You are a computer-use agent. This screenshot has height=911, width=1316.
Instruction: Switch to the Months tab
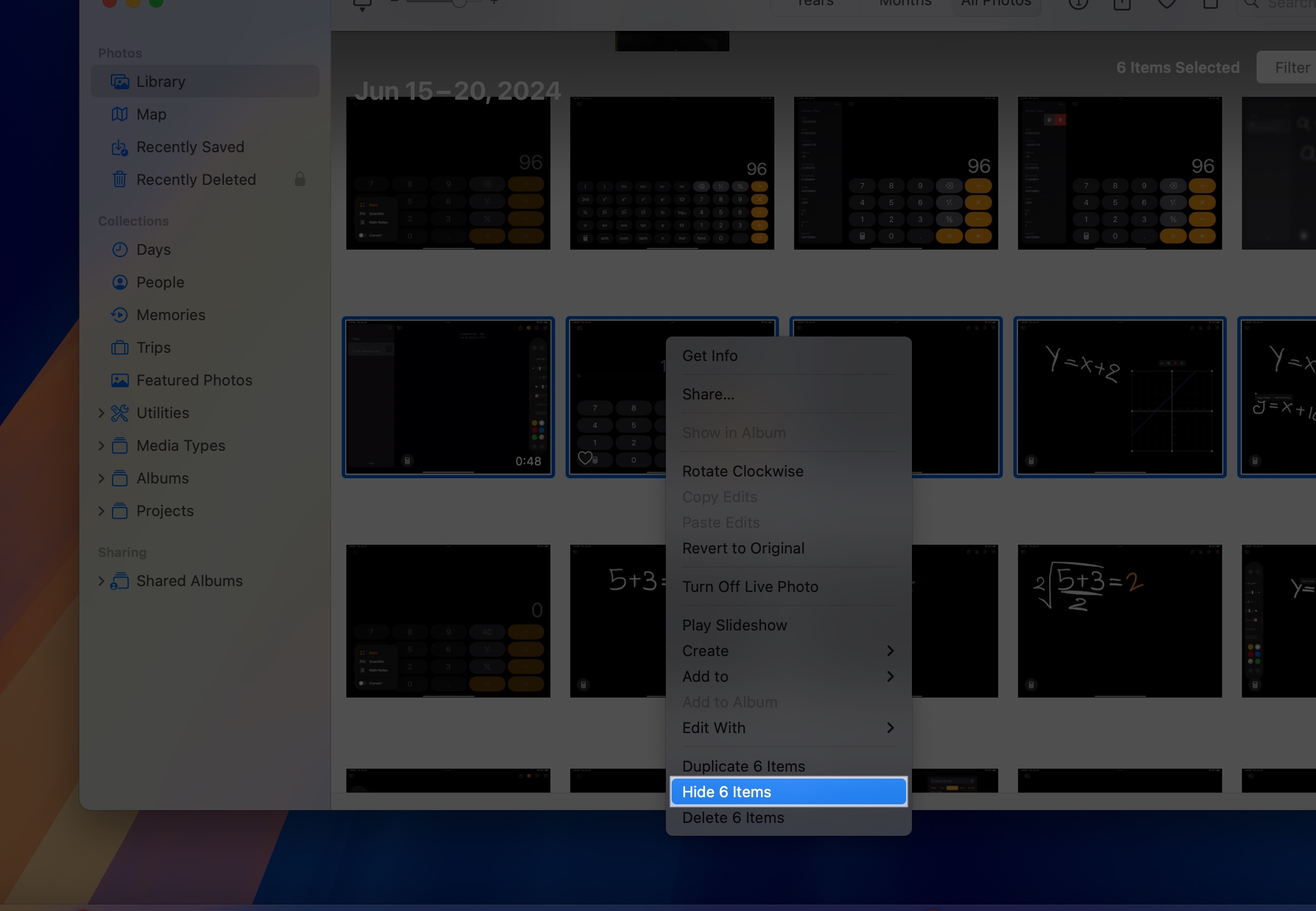click(904, 4)
